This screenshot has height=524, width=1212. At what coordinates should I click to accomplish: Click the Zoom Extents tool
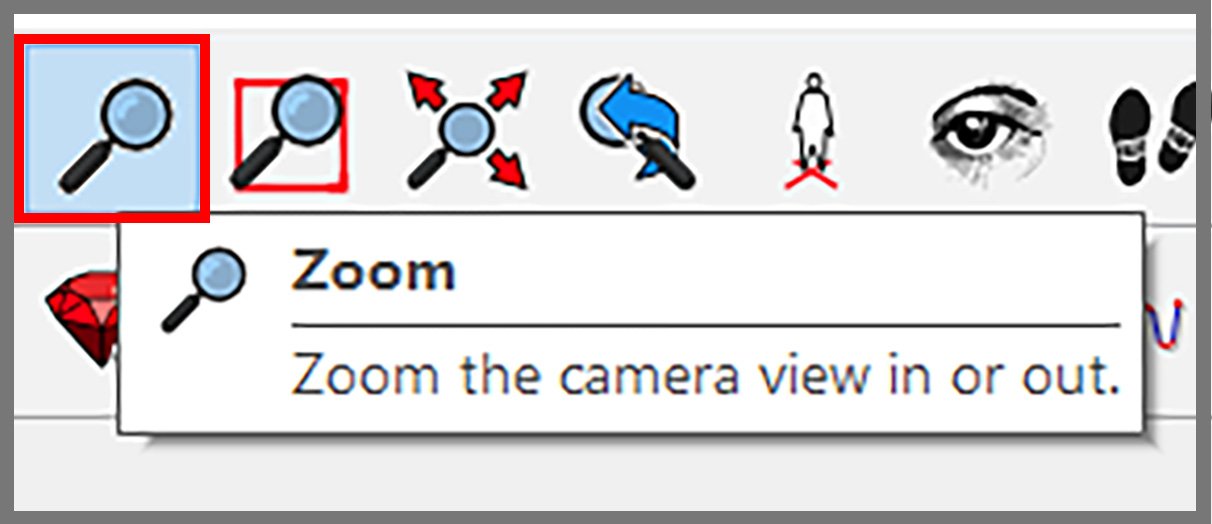(x=466, y=130)
